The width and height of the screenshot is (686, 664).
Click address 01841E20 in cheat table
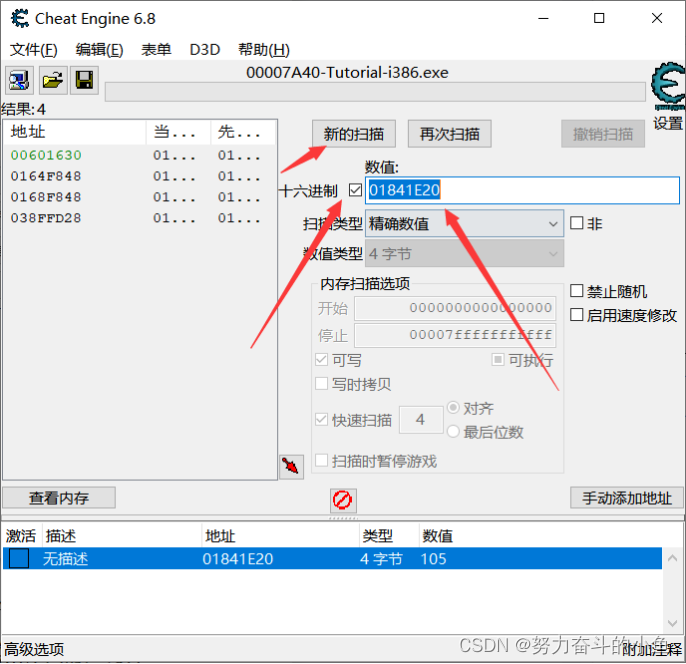pos(238,559)
